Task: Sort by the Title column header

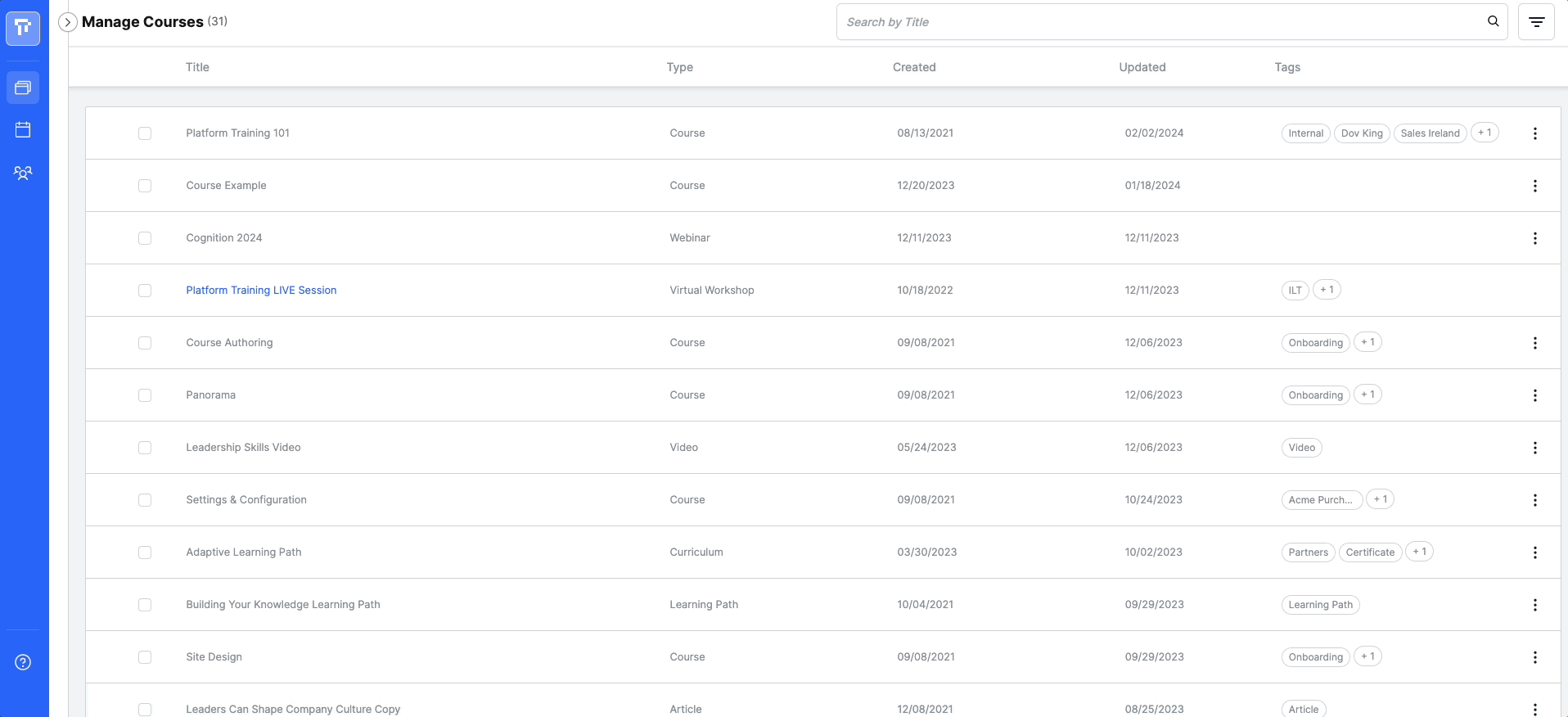Action: click(x=197, y=67)
